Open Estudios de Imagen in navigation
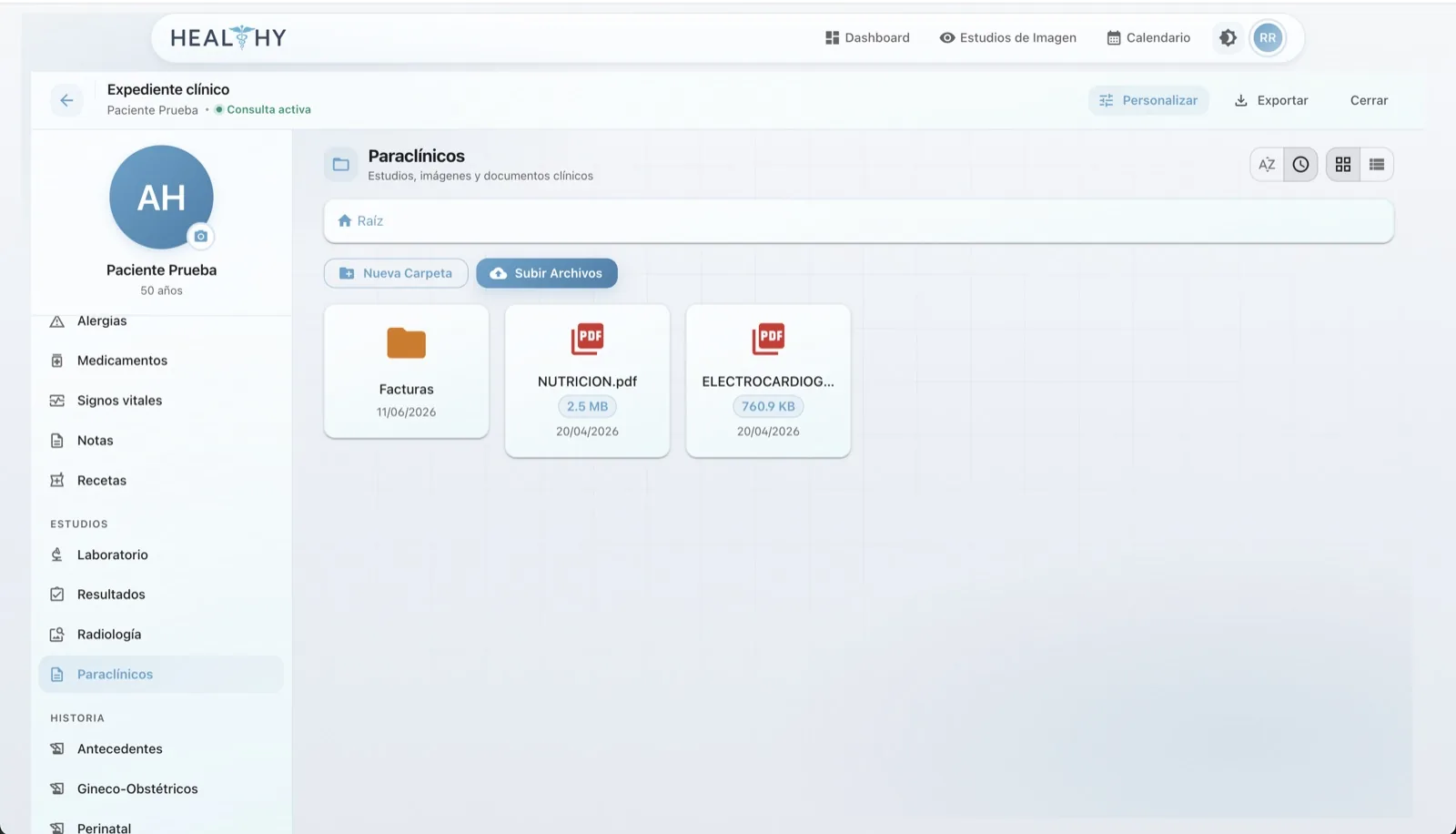 [1007, 38]
